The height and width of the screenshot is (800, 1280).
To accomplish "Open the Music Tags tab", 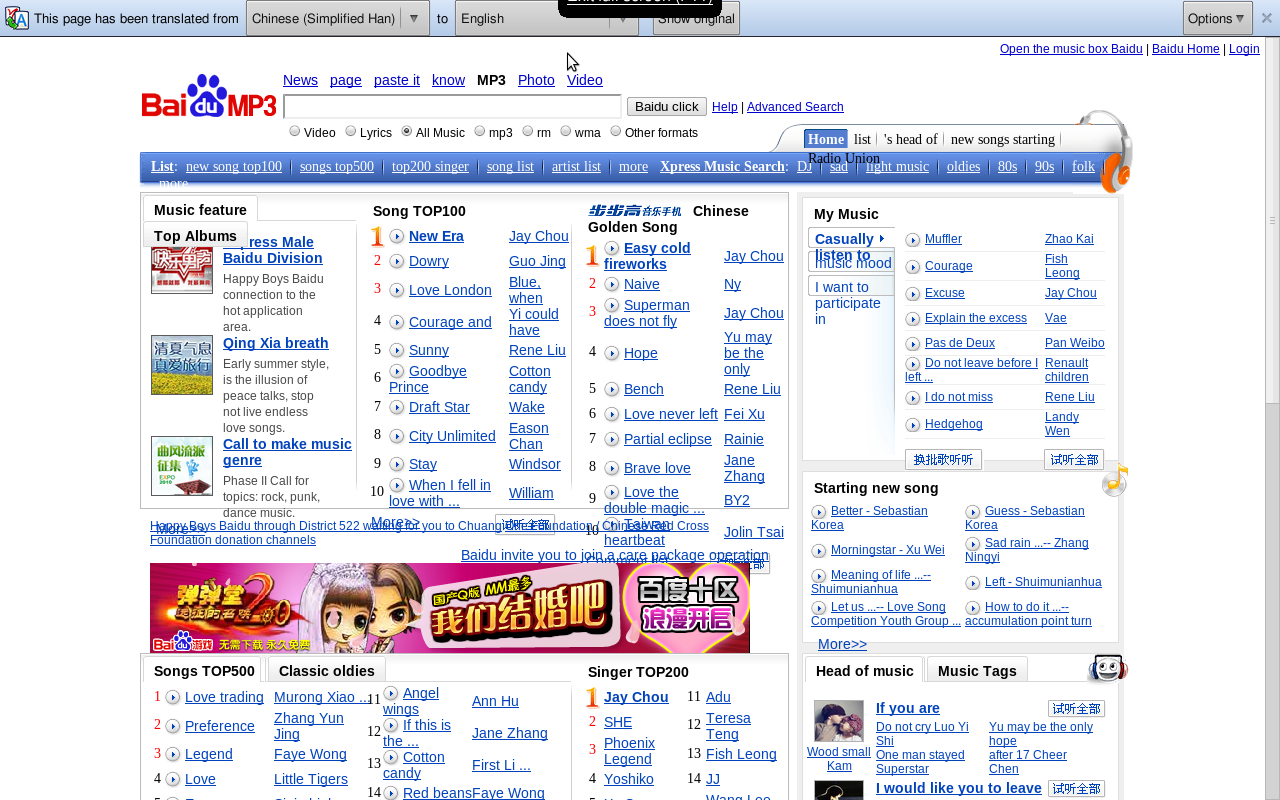I will pos(976,671).
